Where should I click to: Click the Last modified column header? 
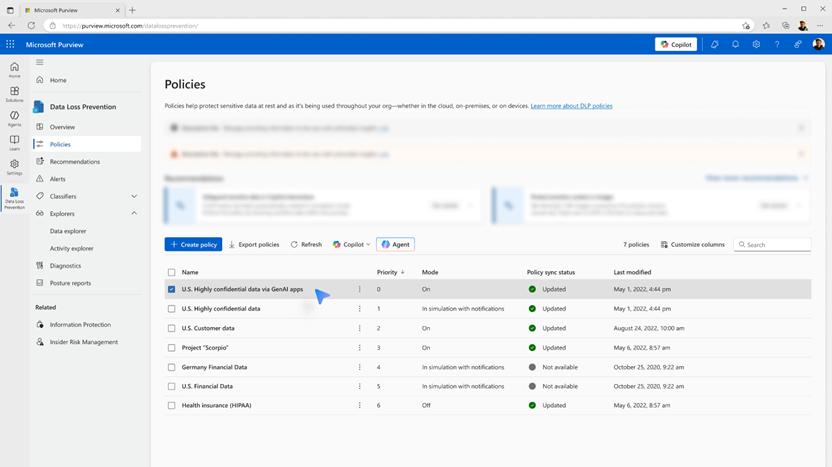pyautogui.click(x=632, y=272)
